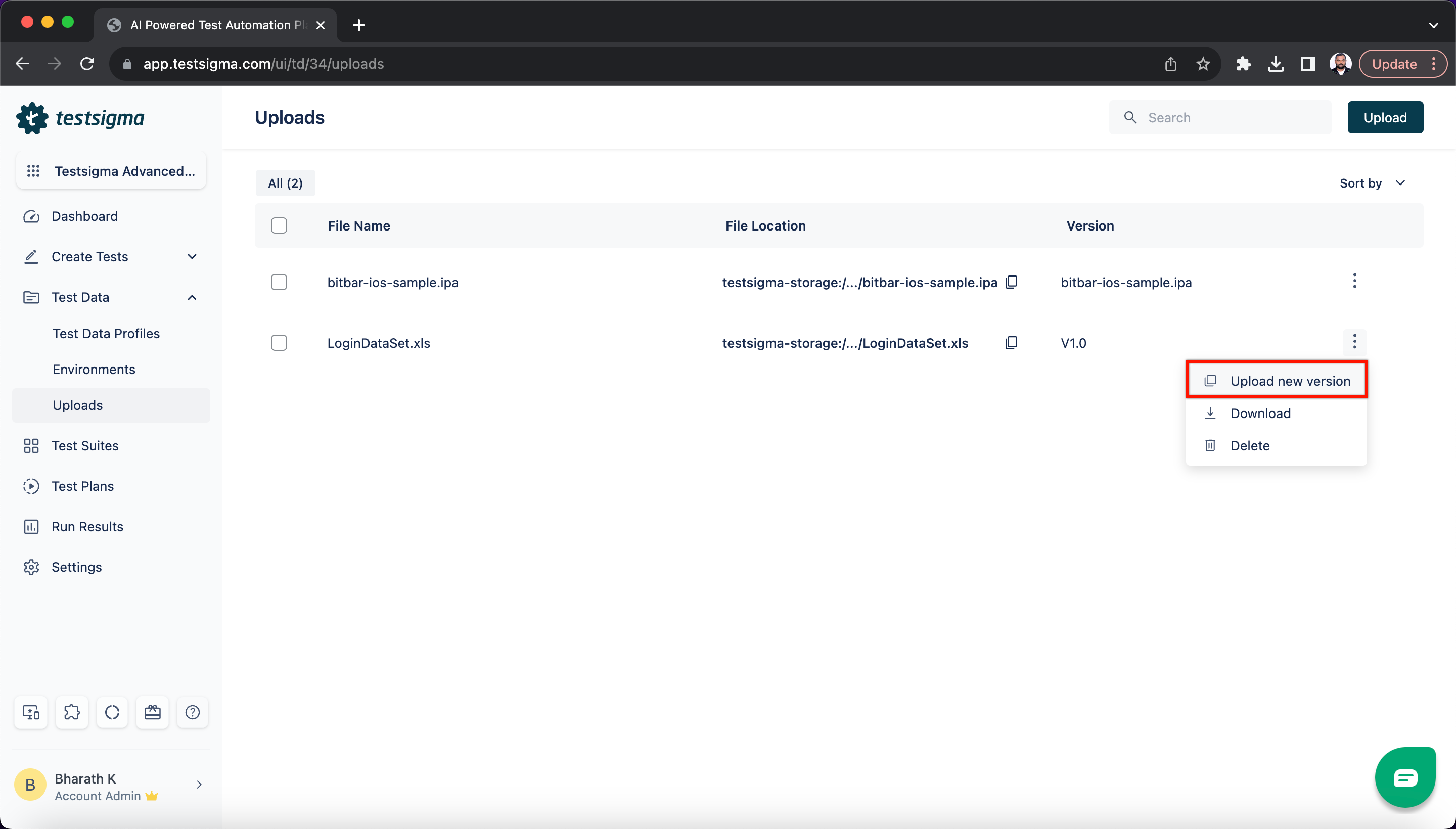Collapse the Test Data section
Viewport: 1456px width, 829px height.
pyautogui.click(x=192, y=297)
